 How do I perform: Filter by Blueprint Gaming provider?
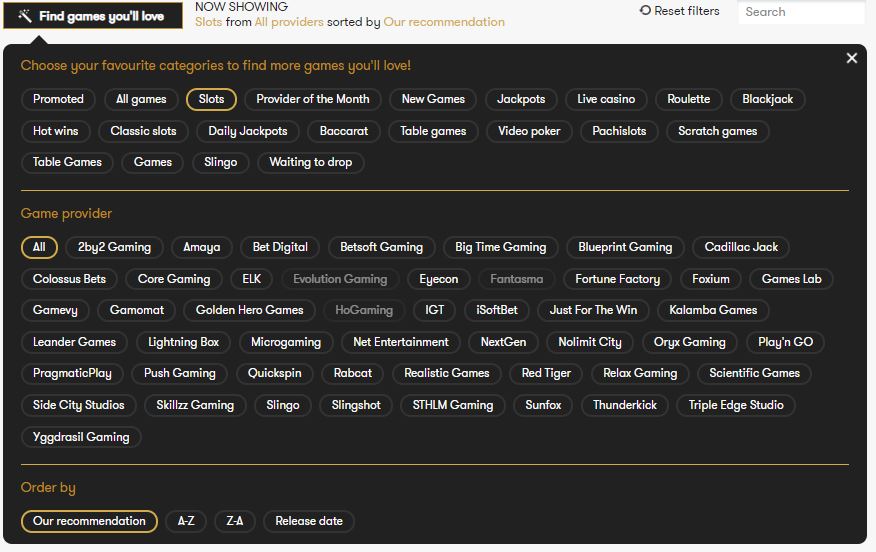[x=625, y=247]
